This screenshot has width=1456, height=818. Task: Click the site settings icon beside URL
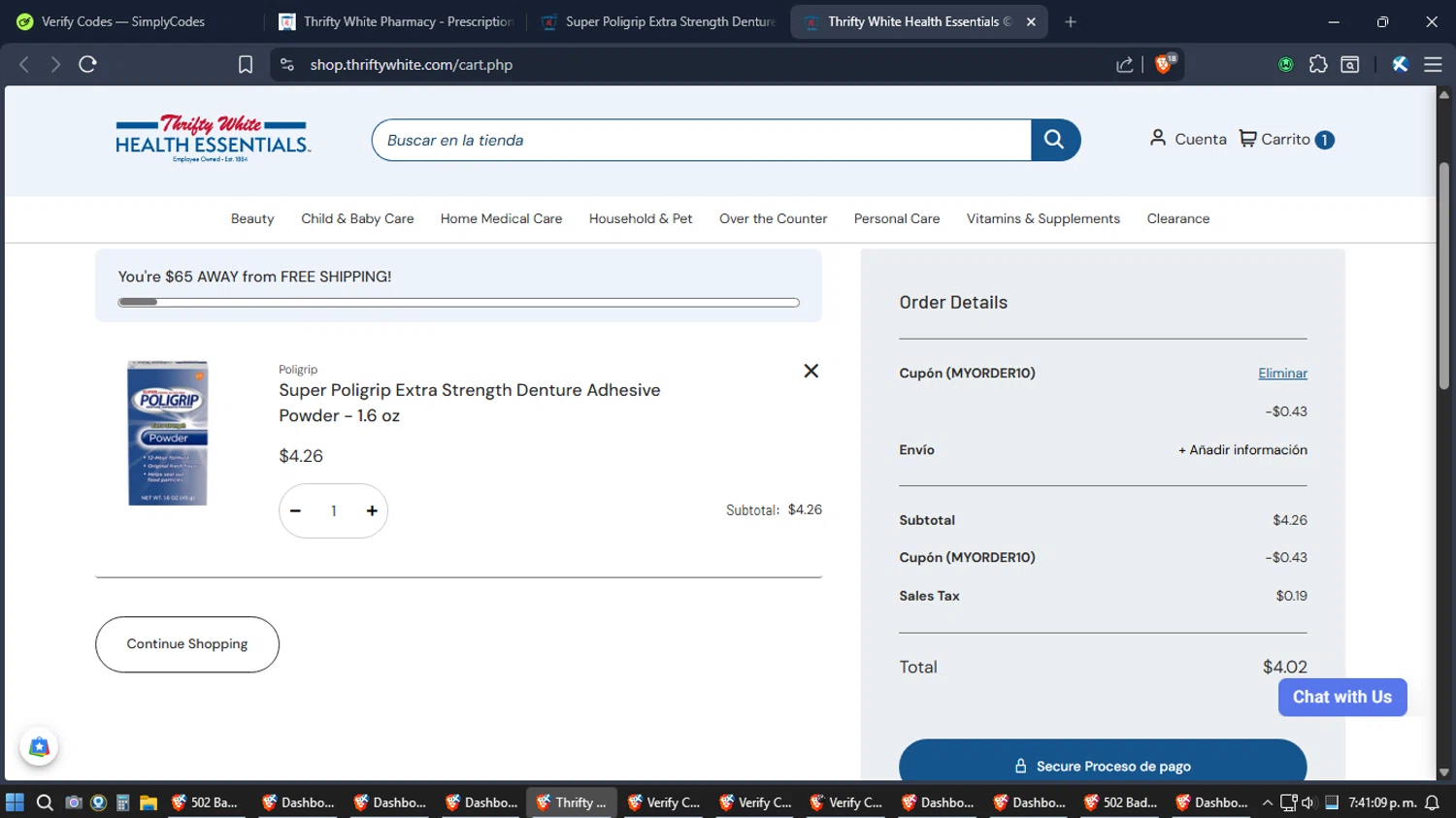(x=286, y=65)
